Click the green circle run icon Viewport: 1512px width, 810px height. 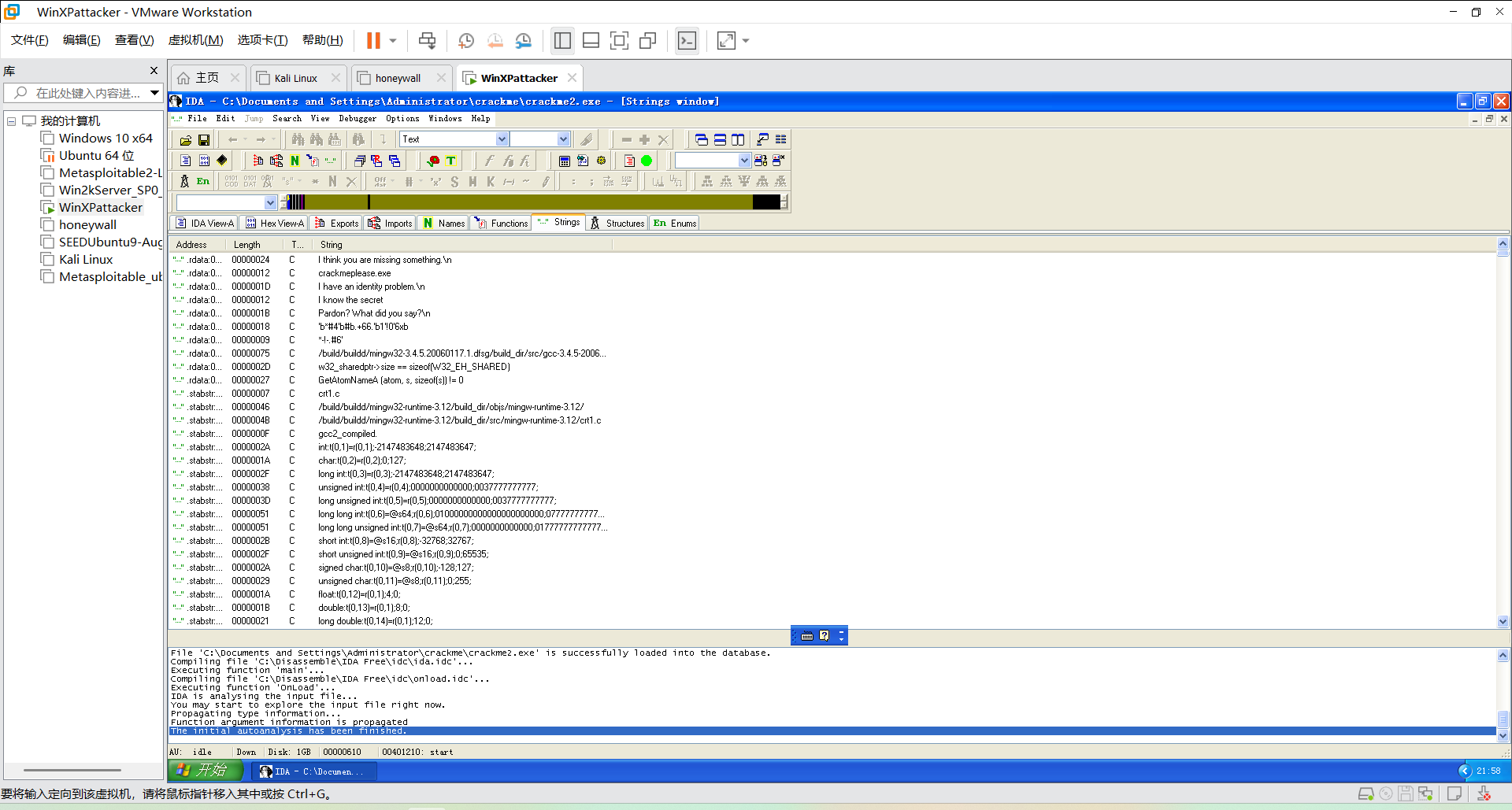(x=647, y=161)
